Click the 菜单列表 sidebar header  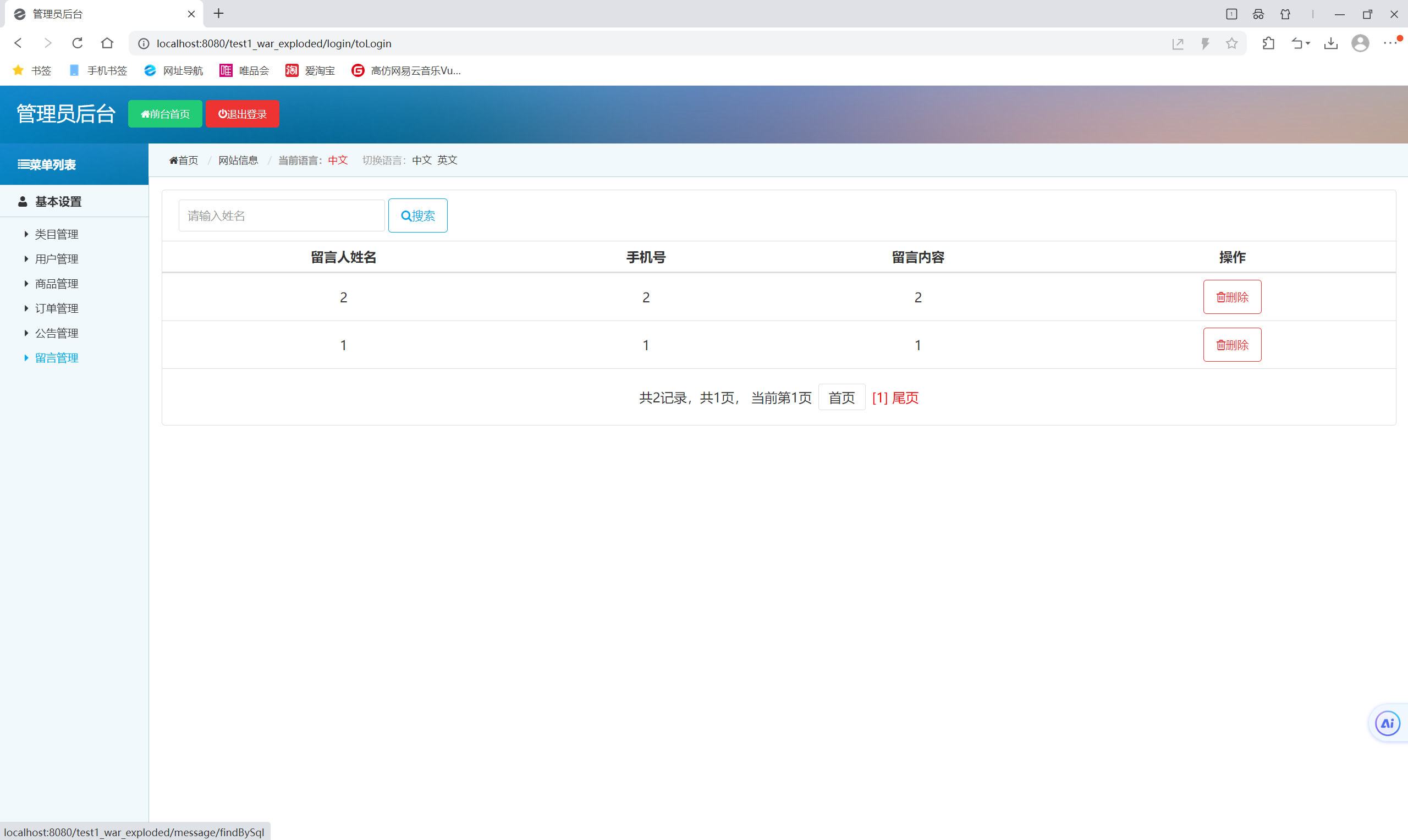tap(74, 164)
